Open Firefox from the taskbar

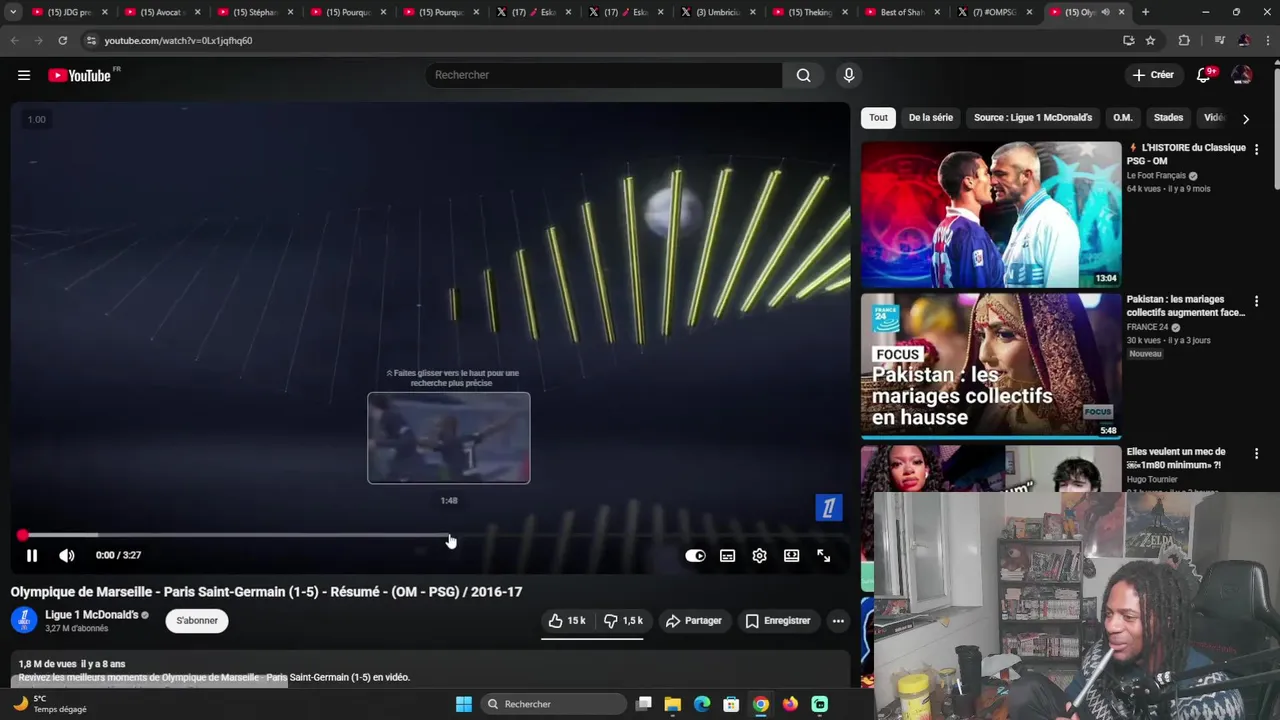pos(790,704)
